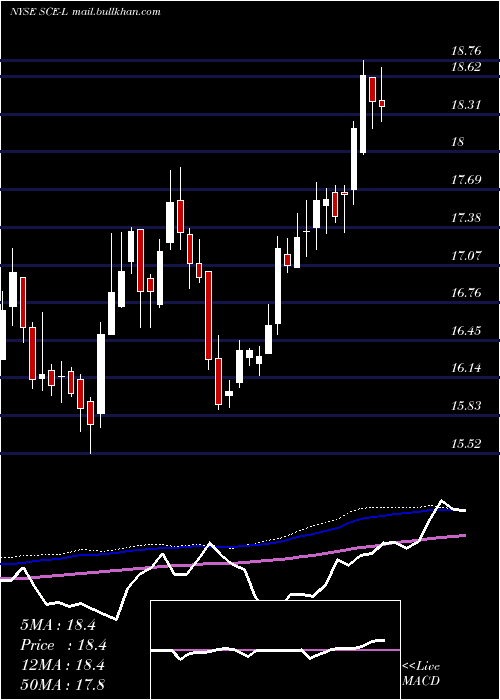Screen dimensions: 500x700
Task: Click the 17.69 price axis label
Action: (x=467, y=180)
